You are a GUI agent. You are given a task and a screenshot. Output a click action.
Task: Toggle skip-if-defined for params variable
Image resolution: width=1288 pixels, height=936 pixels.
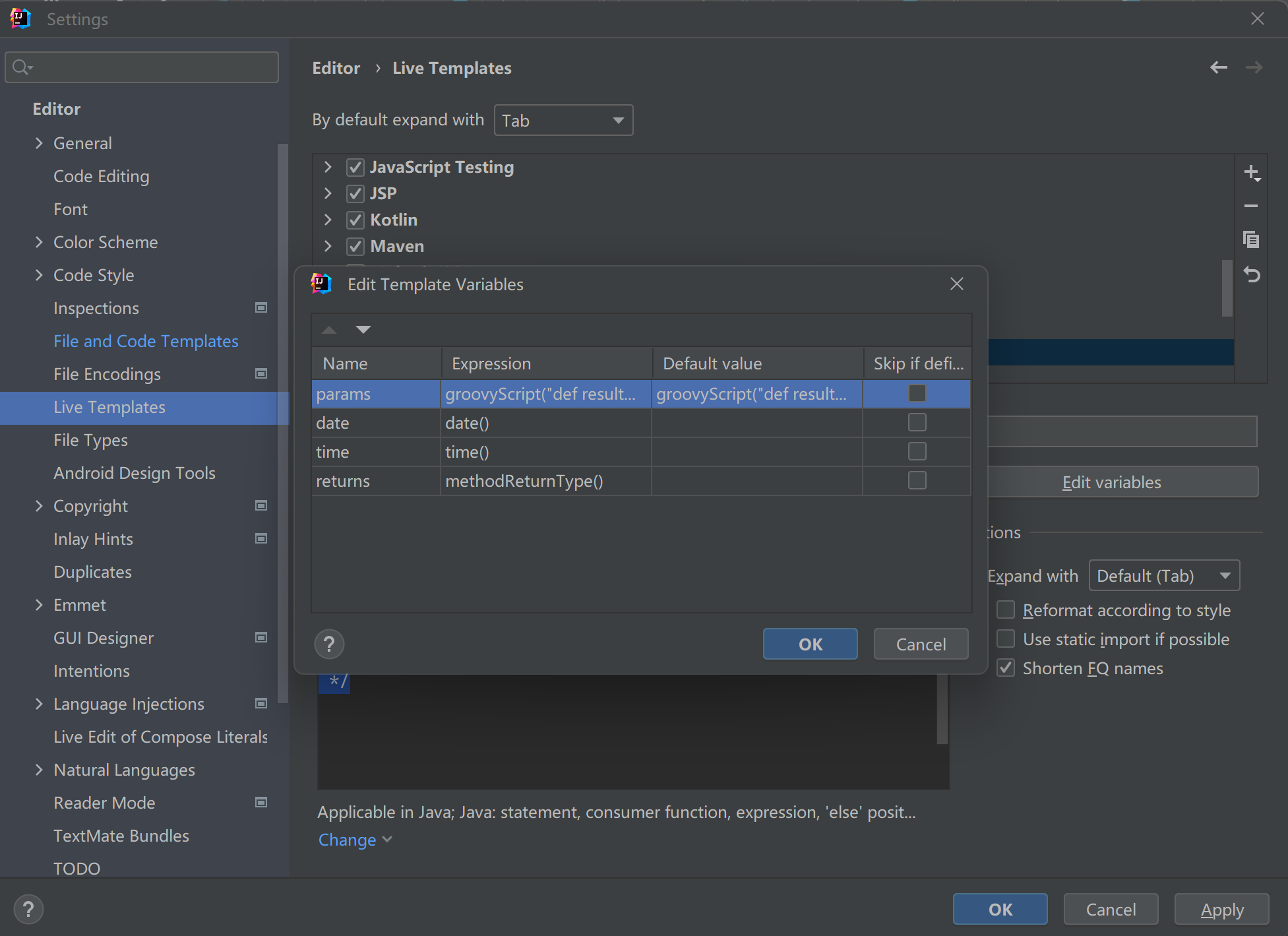(917, 393)
